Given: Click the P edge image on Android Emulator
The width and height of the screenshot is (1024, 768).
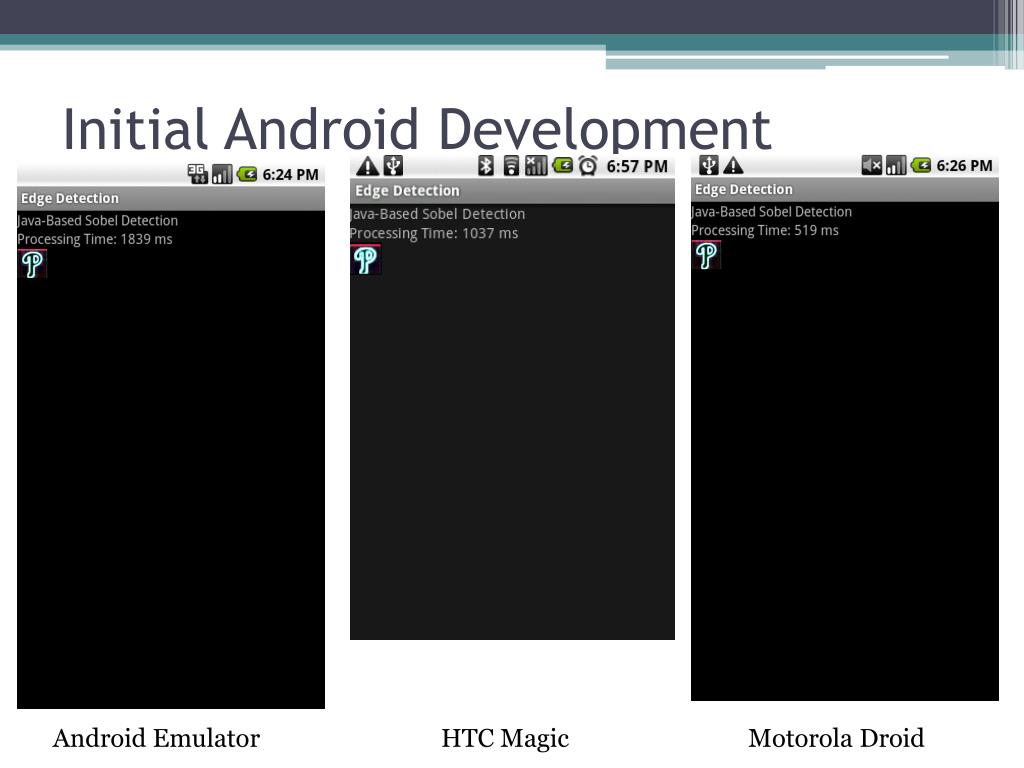Looking at the screenshot, I should point(33,264).
